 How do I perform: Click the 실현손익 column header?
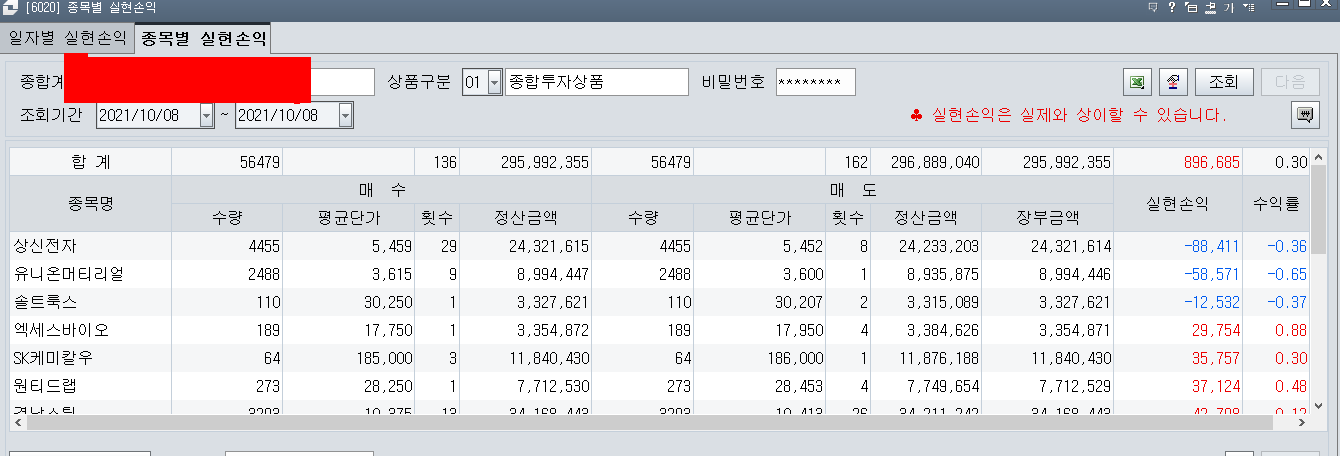[1178, 204]
